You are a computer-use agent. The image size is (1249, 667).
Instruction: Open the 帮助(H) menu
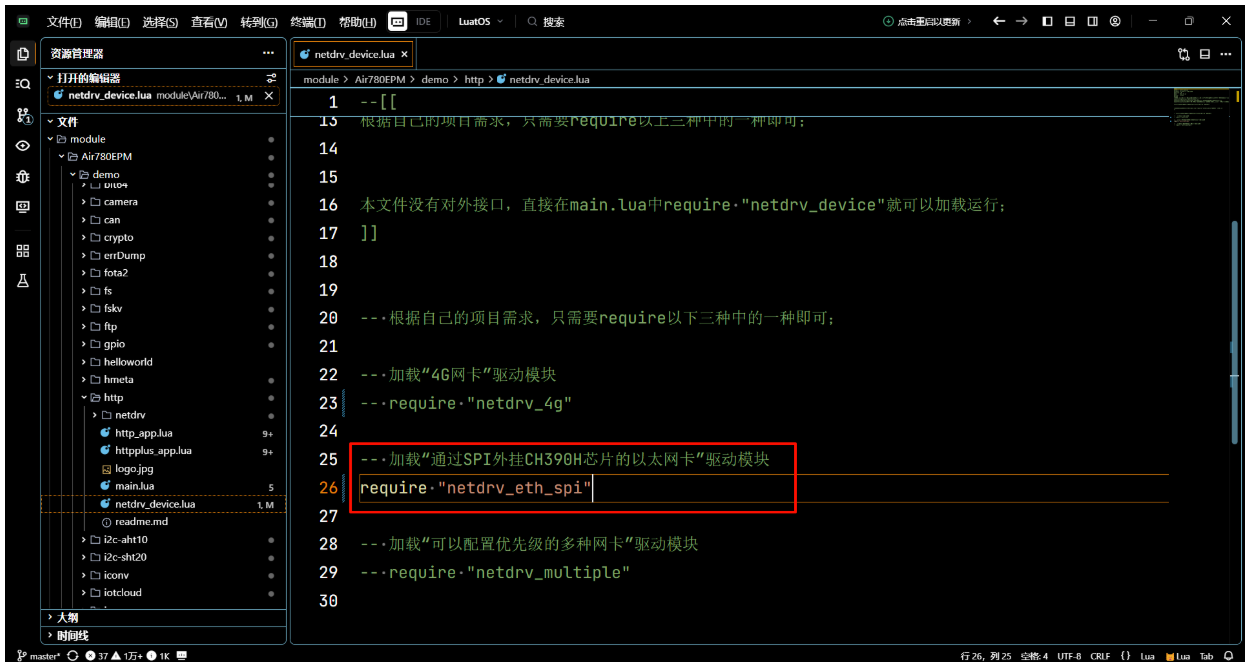pos(357,21)
